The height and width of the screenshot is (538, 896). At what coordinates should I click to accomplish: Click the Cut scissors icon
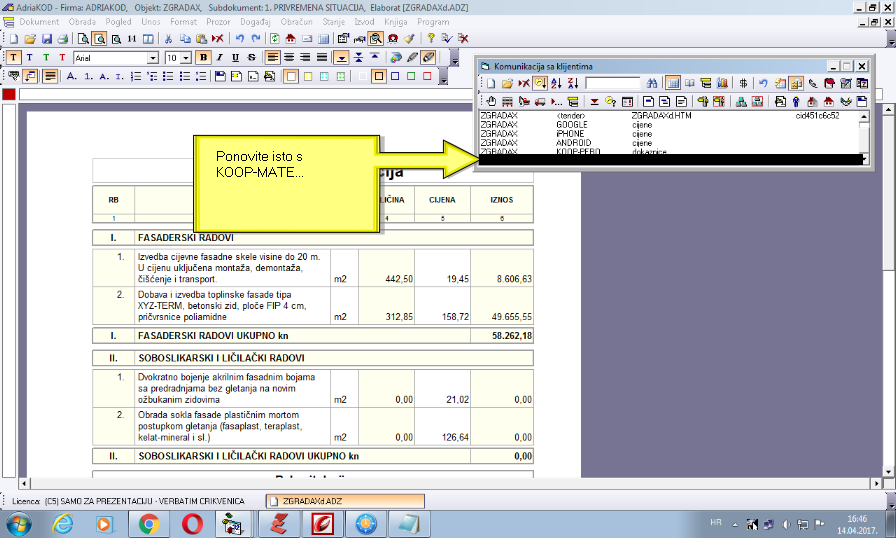168,39
